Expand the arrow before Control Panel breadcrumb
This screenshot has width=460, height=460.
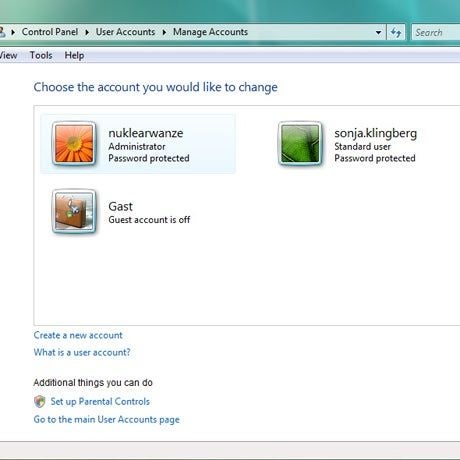[x=13, y=32]
